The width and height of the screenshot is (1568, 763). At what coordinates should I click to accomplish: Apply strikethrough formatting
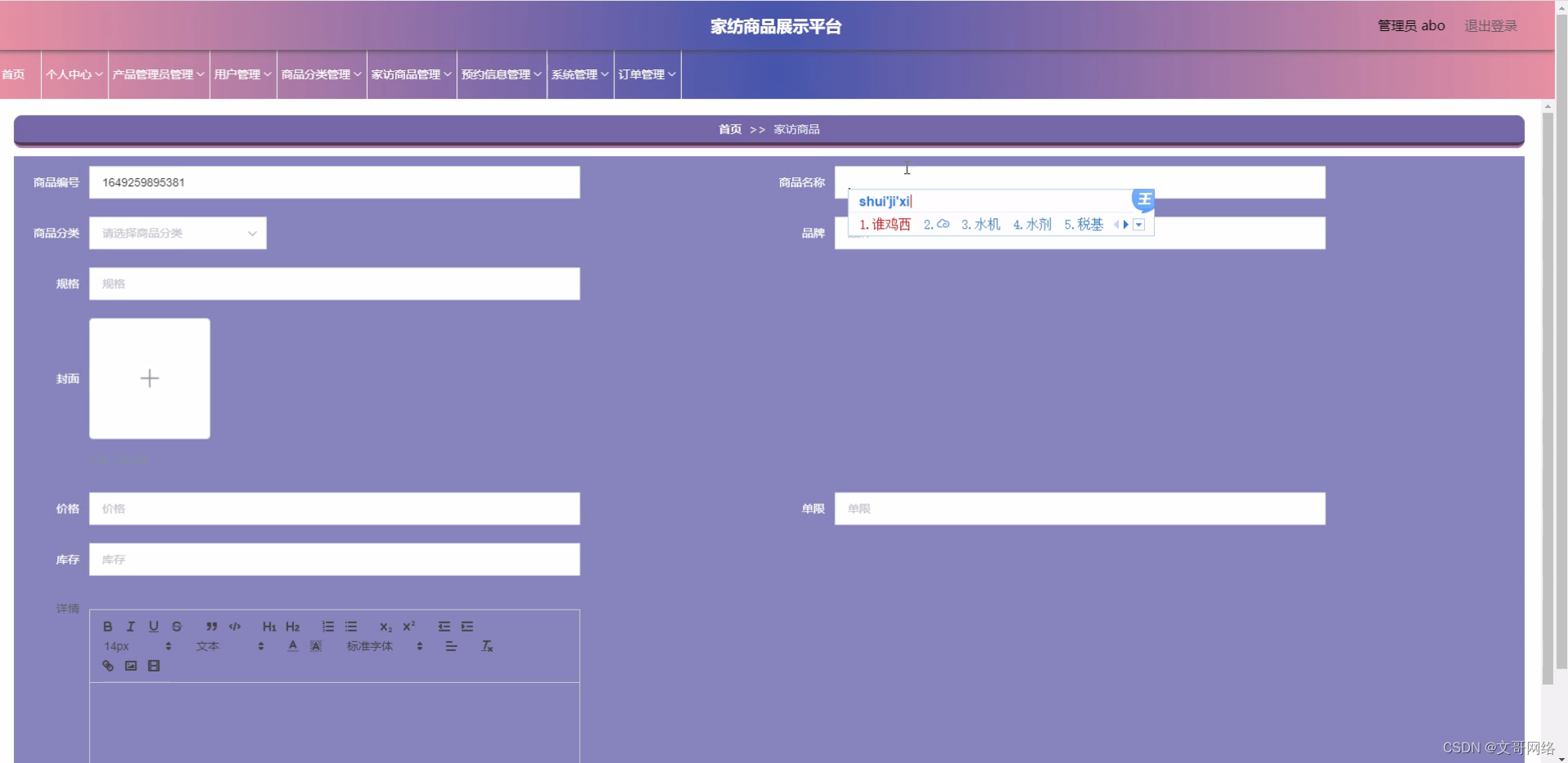coord(176,627)
